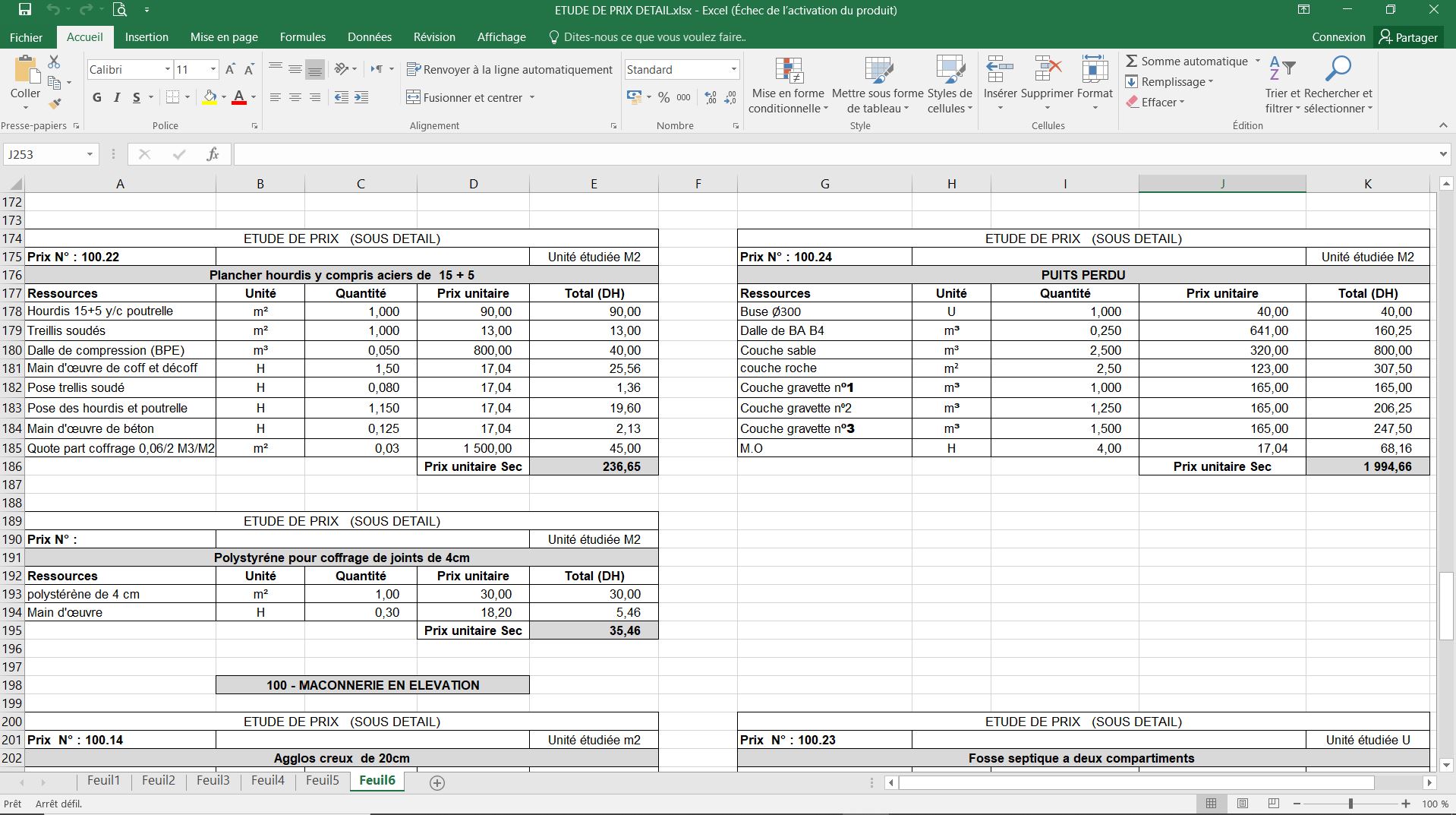Open the Fichier menu
Screen dimensions: 1456x815
pos(25,36)
